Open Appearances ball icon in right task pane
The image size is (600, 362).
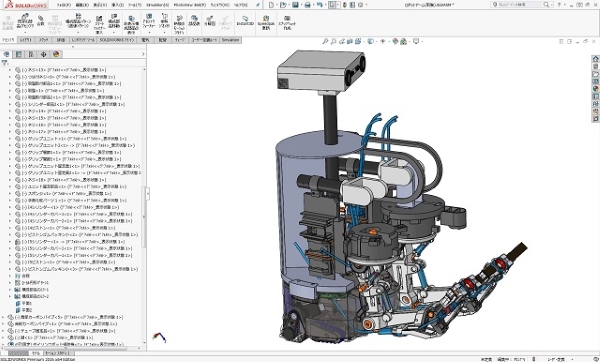tap(595, 89)
